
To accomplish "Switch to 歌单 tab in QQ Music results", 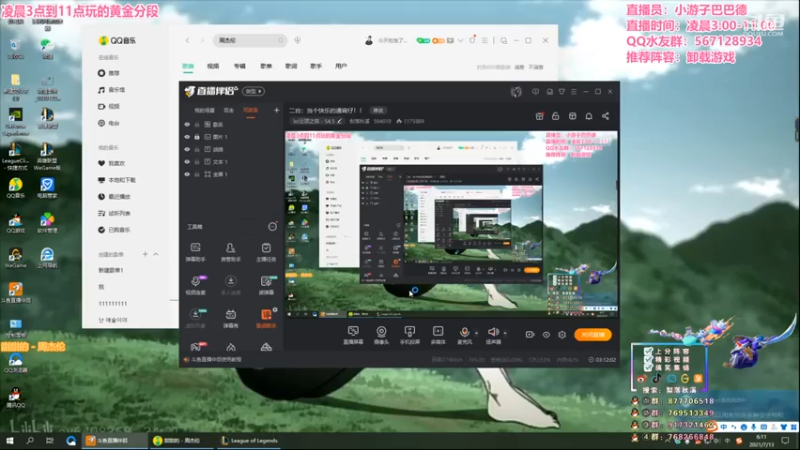I will click(266, 66).
